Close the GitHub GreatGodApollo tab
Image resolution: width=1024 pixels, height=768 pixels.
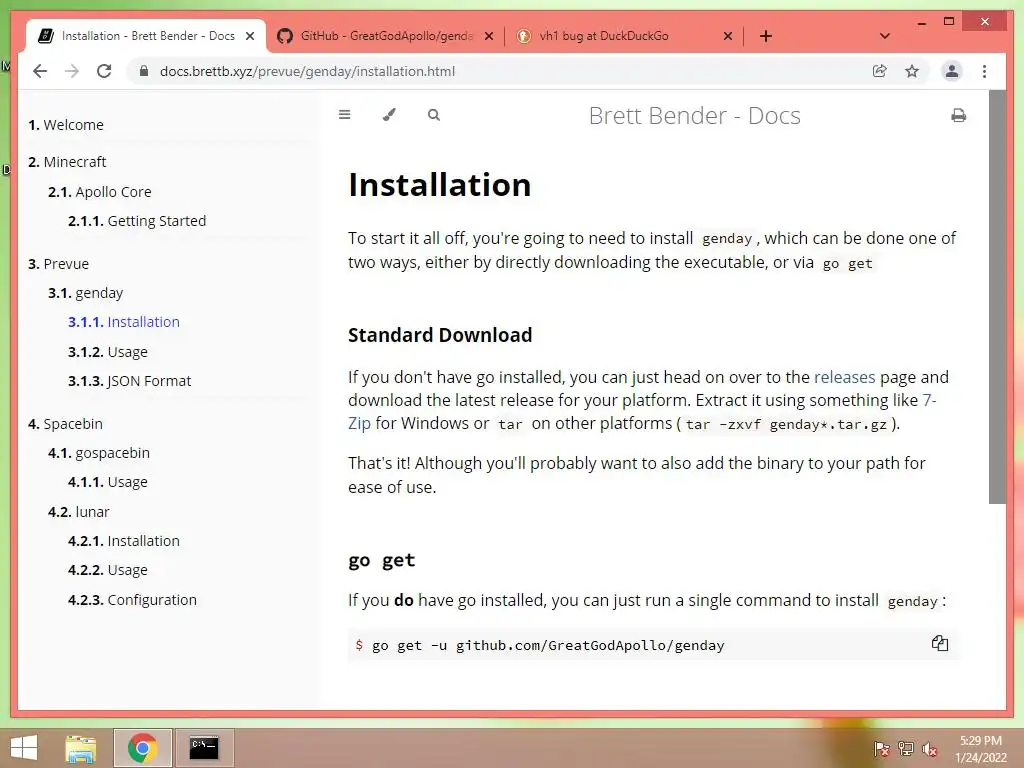pyautogui.click(x=488, y=36)
